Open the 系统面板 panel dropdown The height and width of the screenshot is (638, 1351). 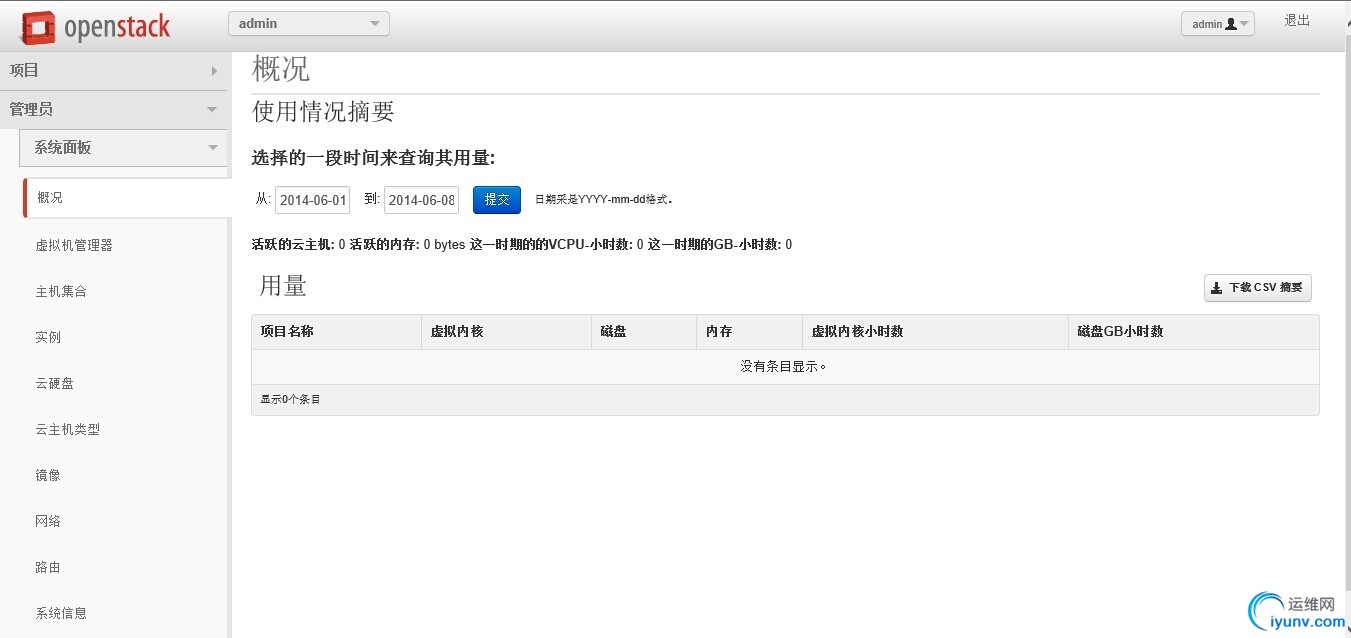point(124,147)
